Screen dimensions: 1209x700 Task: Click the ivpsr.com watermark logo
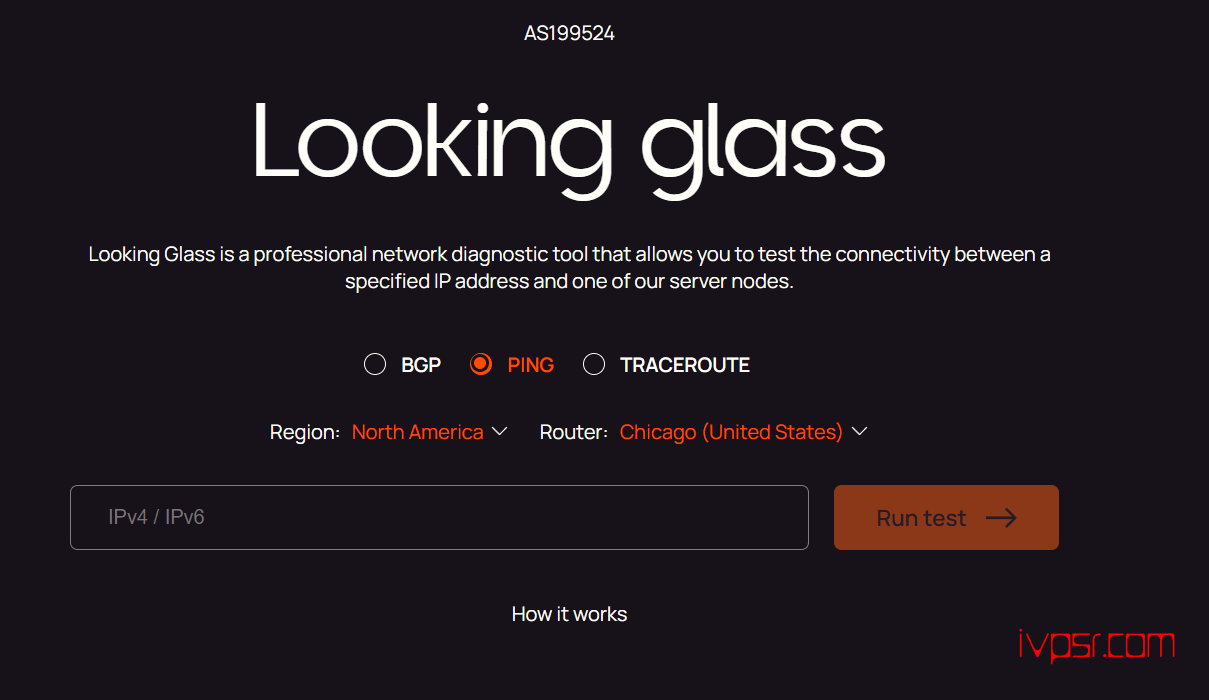click(1097, 645)
